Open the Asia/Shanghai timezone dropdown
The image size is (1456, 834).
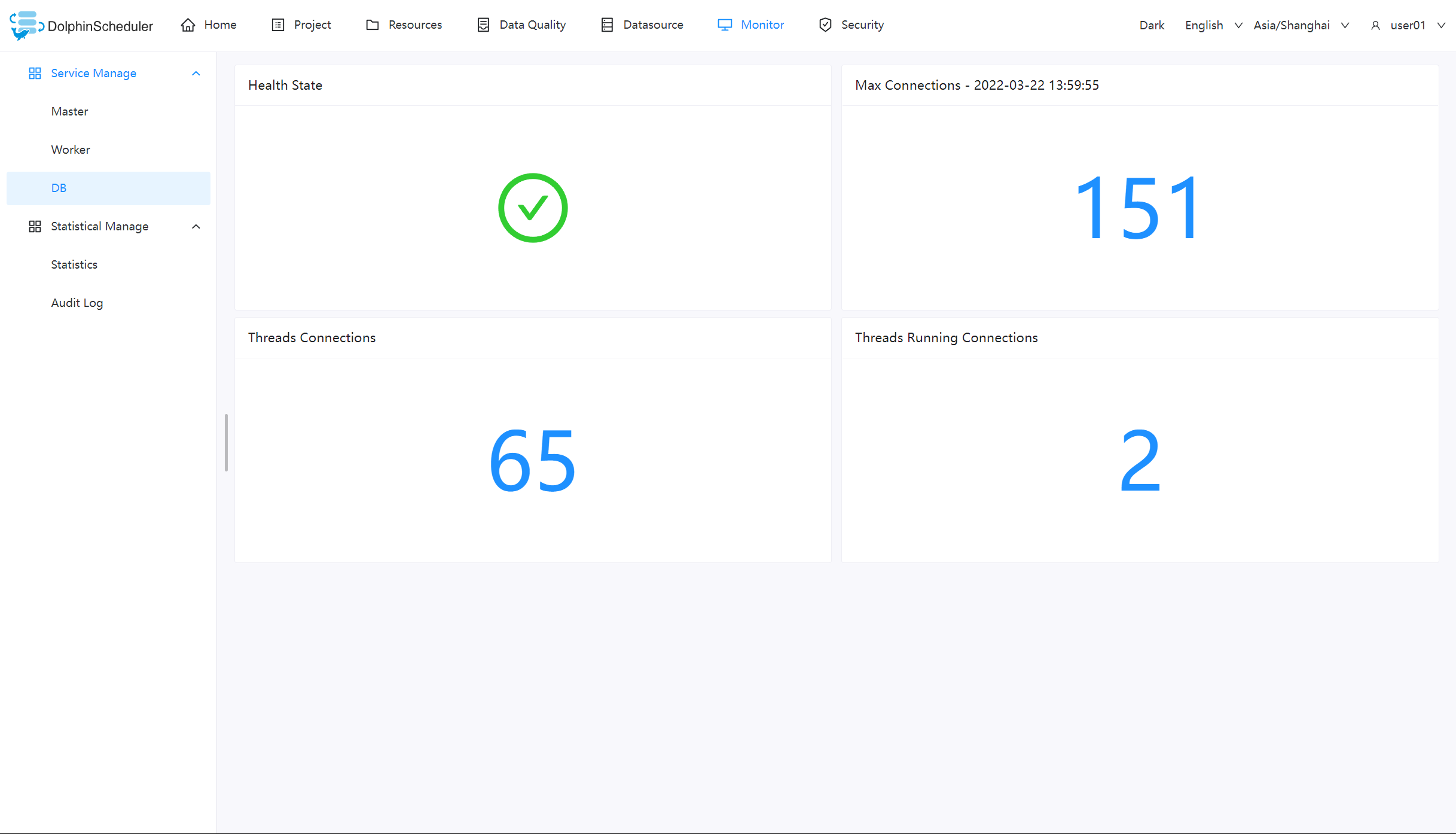pos(1301,25)
